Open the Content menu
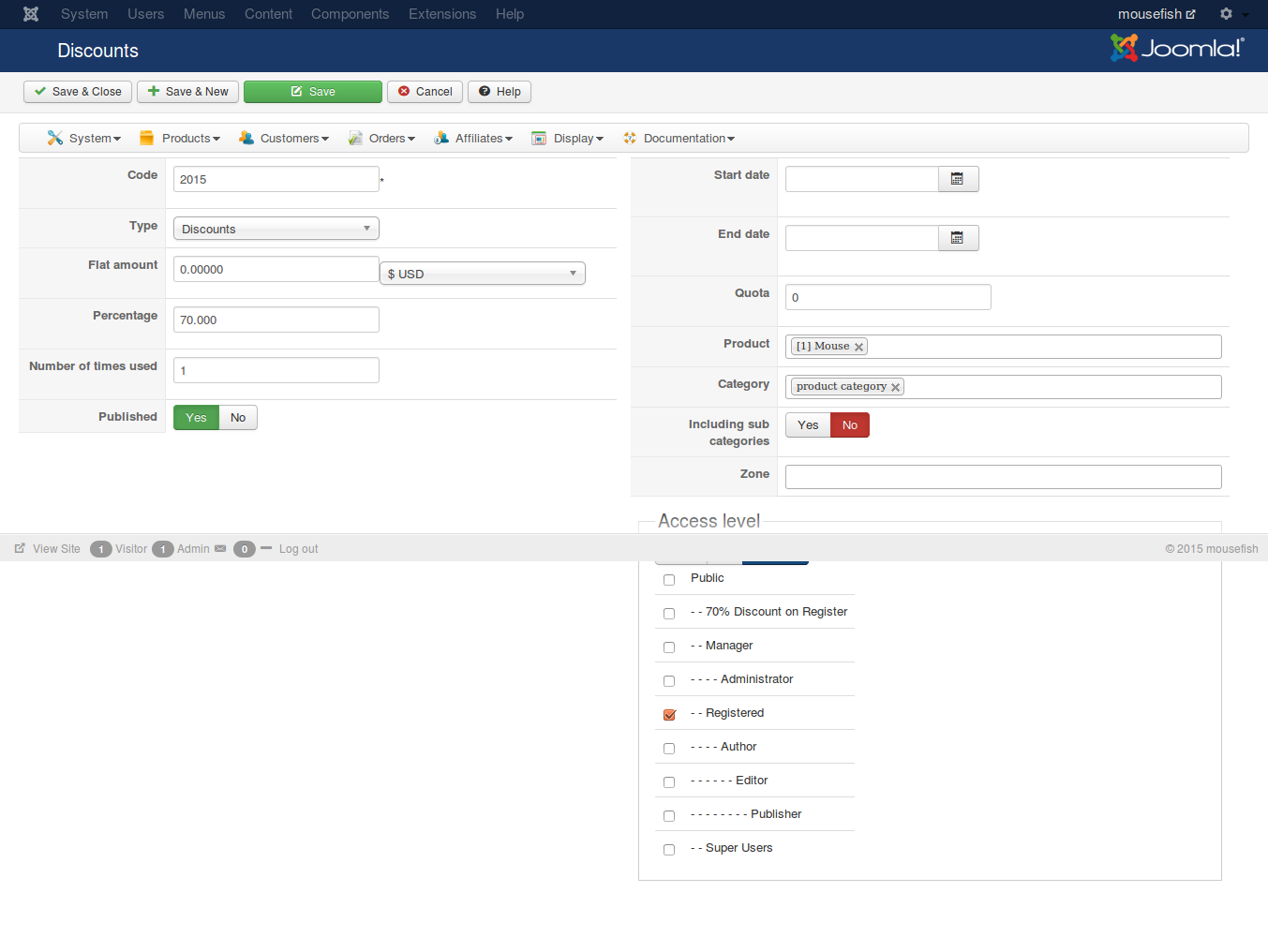This screenshot has width=1268, height=952. point(268,14)
